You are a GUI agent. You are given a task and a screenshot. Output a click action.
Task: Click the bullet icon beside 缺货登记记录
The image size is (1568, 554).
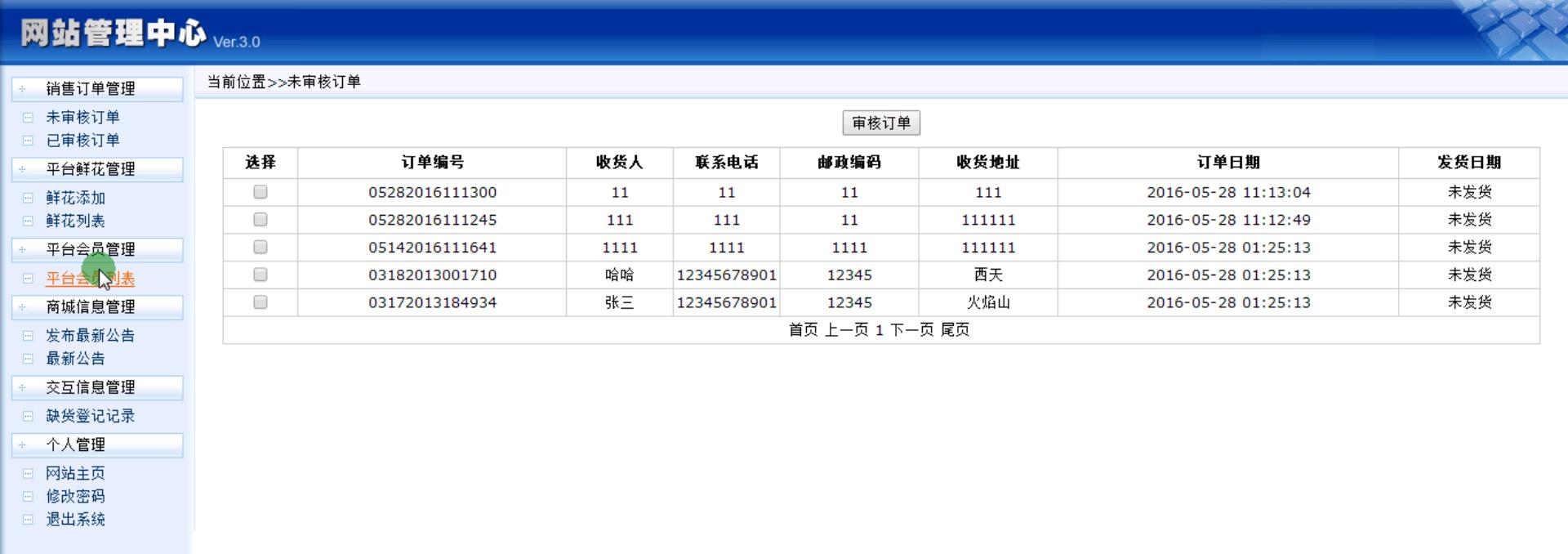coord(28,417)
